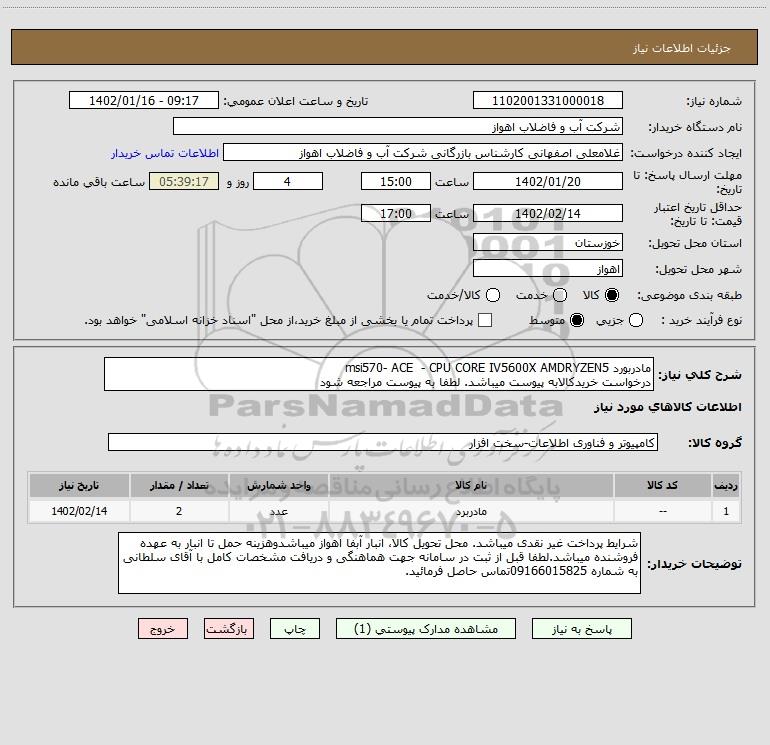Click the response deadline date 1402/01/20
This screenshot has height=745, width=770.
[548, 181]
